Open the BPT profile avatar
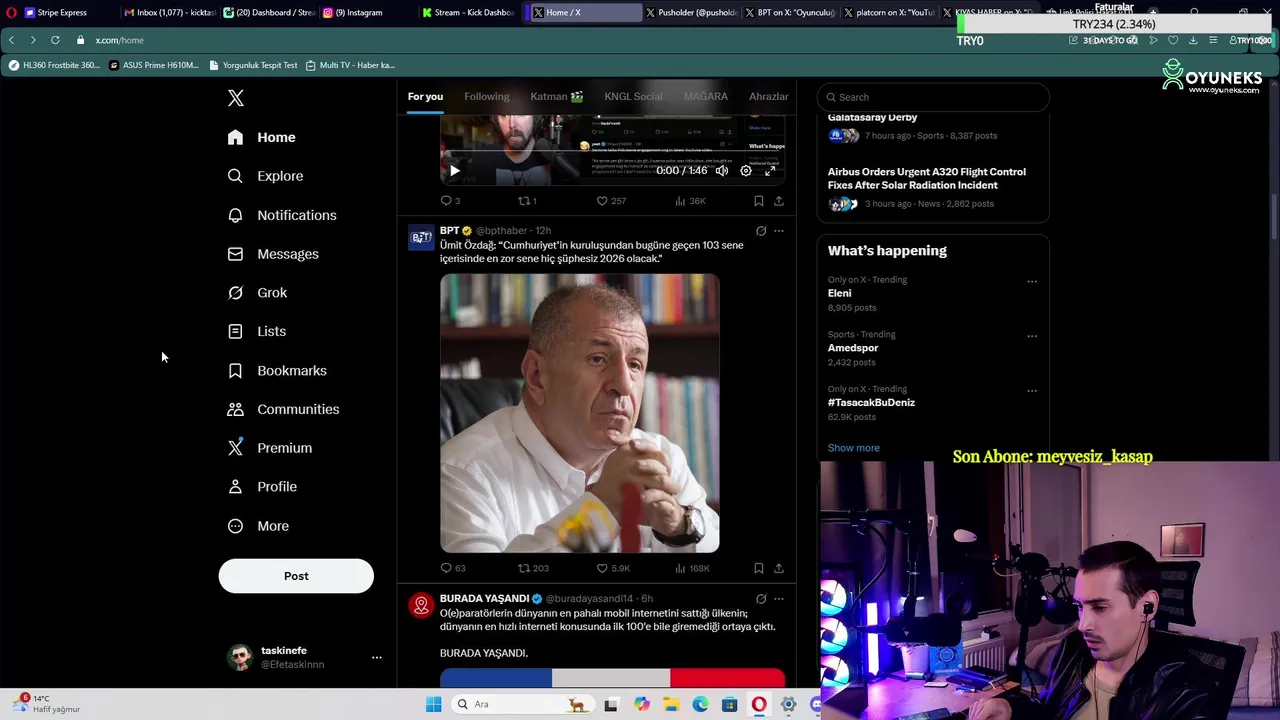Screen dimensions: 1280x720 coord(421,238)
